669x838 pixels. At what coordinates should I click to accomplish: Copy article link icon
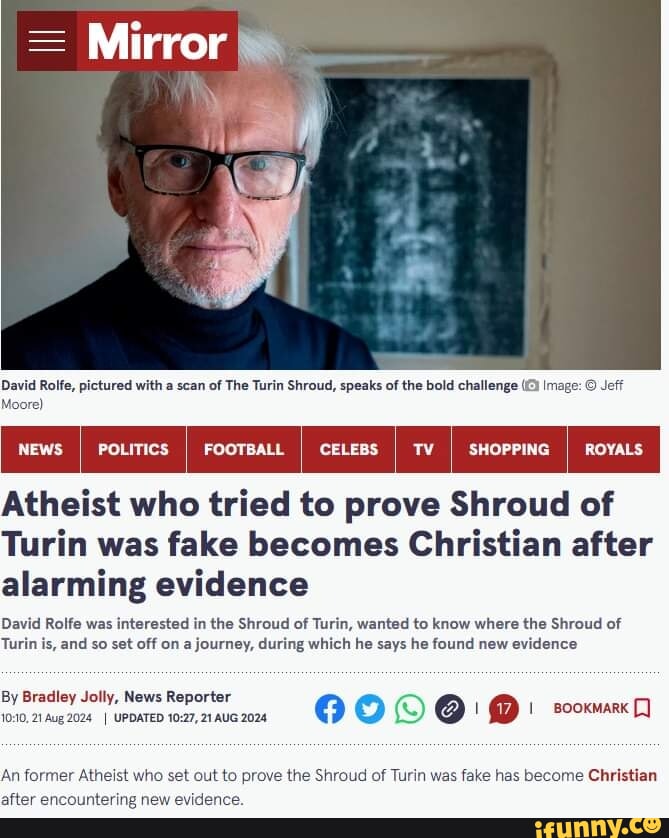(x=449, y=709)
